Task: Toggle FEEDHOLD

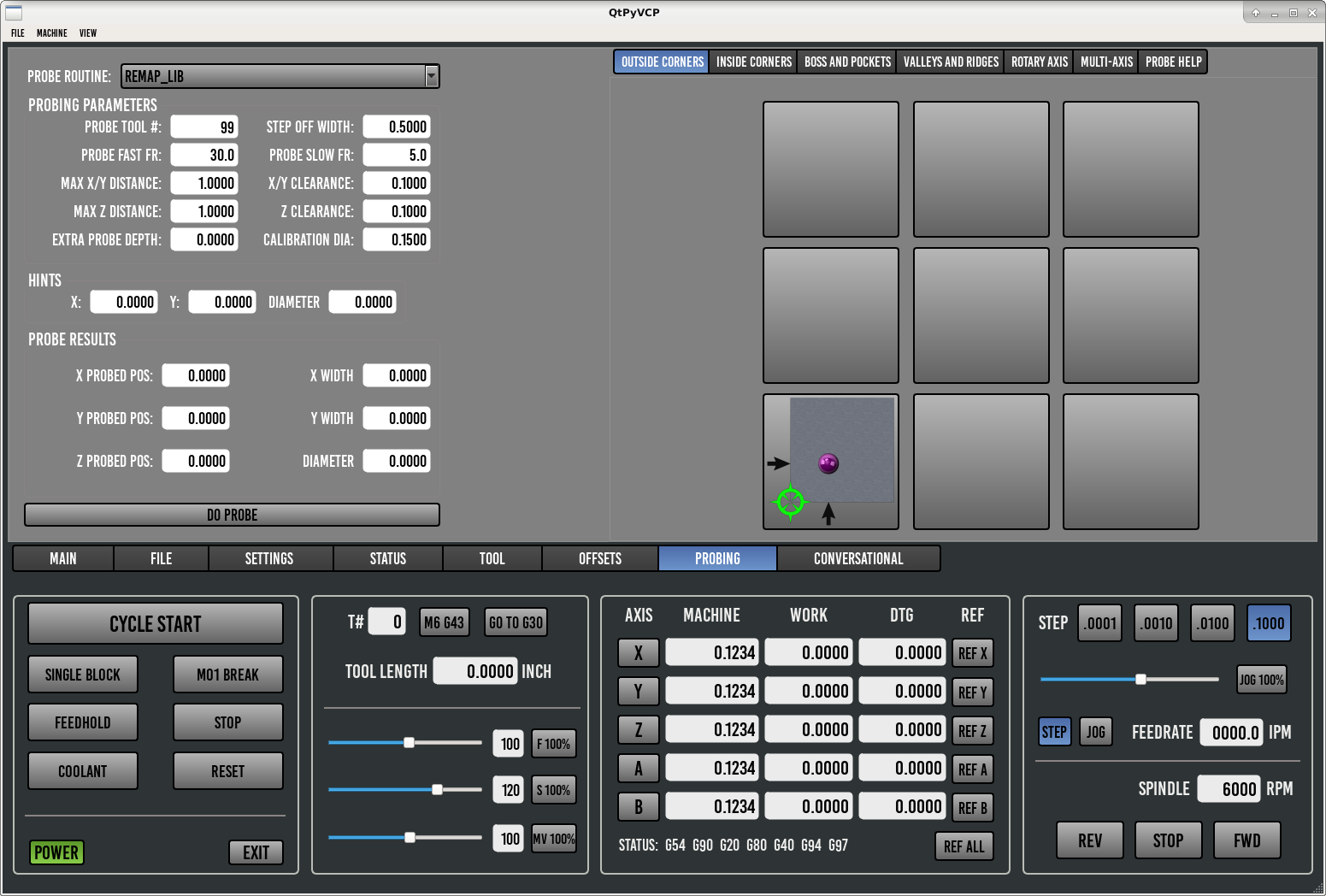Action: click(83, 722)
